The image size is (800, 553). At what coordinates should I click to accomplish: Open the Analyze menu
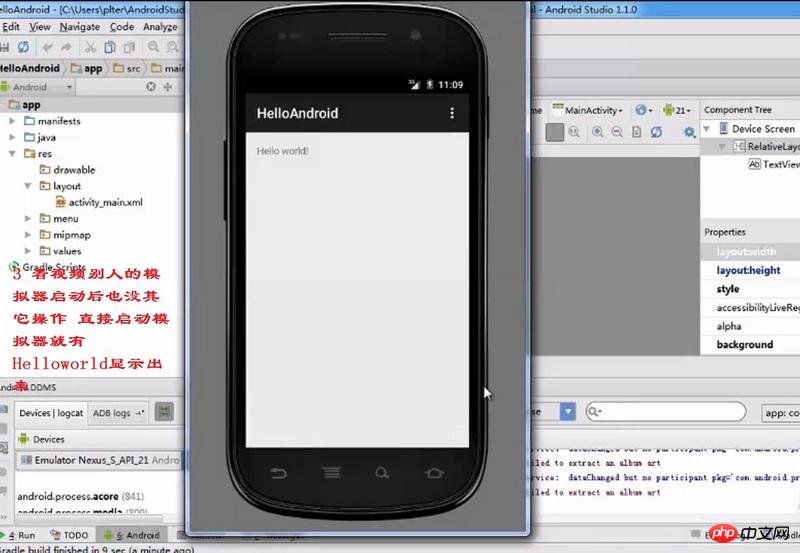160,27
